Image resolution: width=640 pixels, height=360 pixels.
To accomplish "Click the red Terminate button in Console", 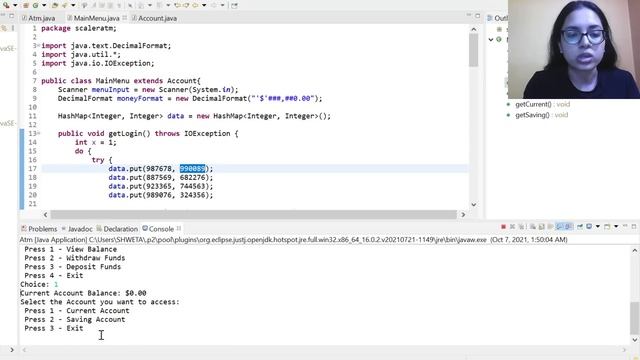I will (503, 227).
